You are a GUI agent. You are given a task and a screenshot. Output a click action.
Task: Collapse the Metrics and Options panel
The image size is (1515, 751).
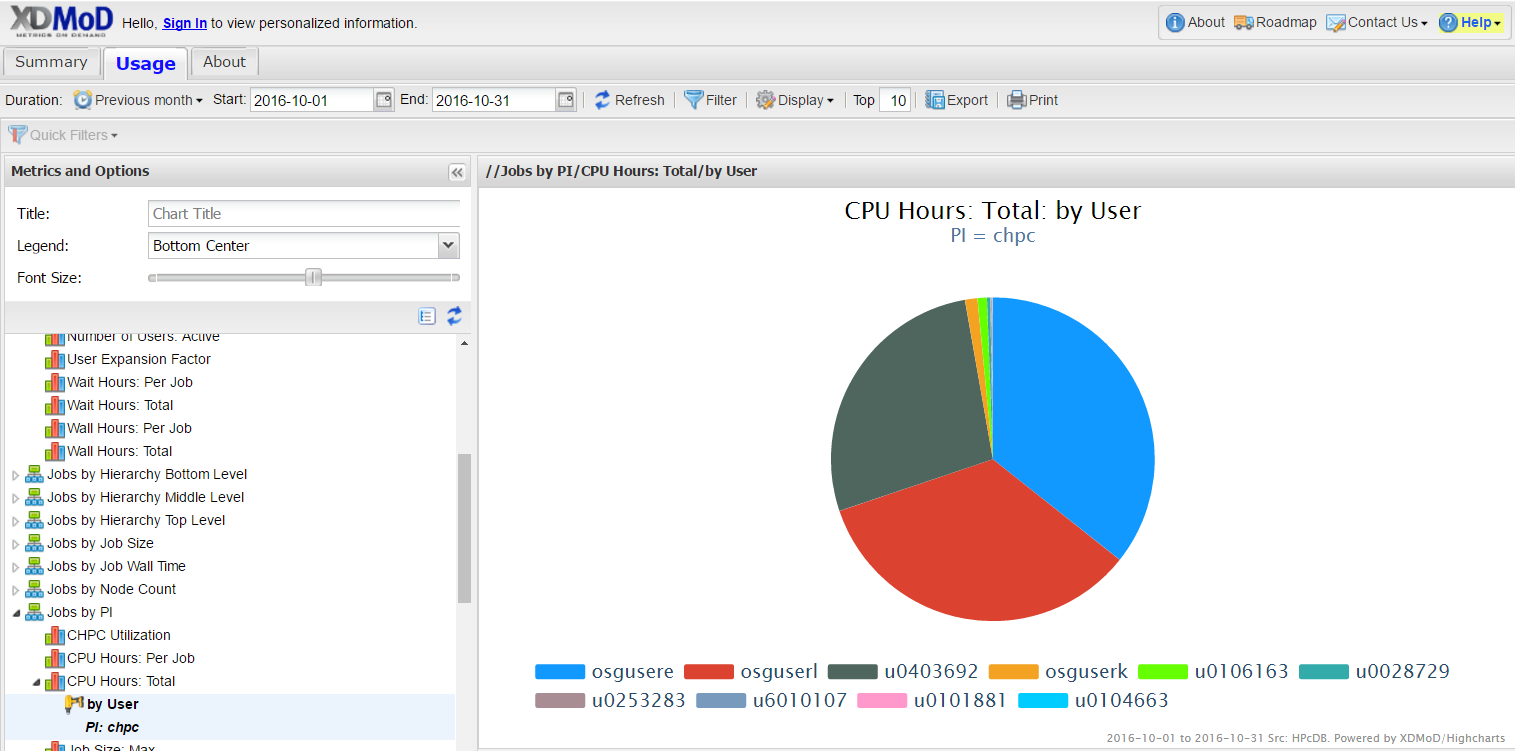click(x=457, y=172)
